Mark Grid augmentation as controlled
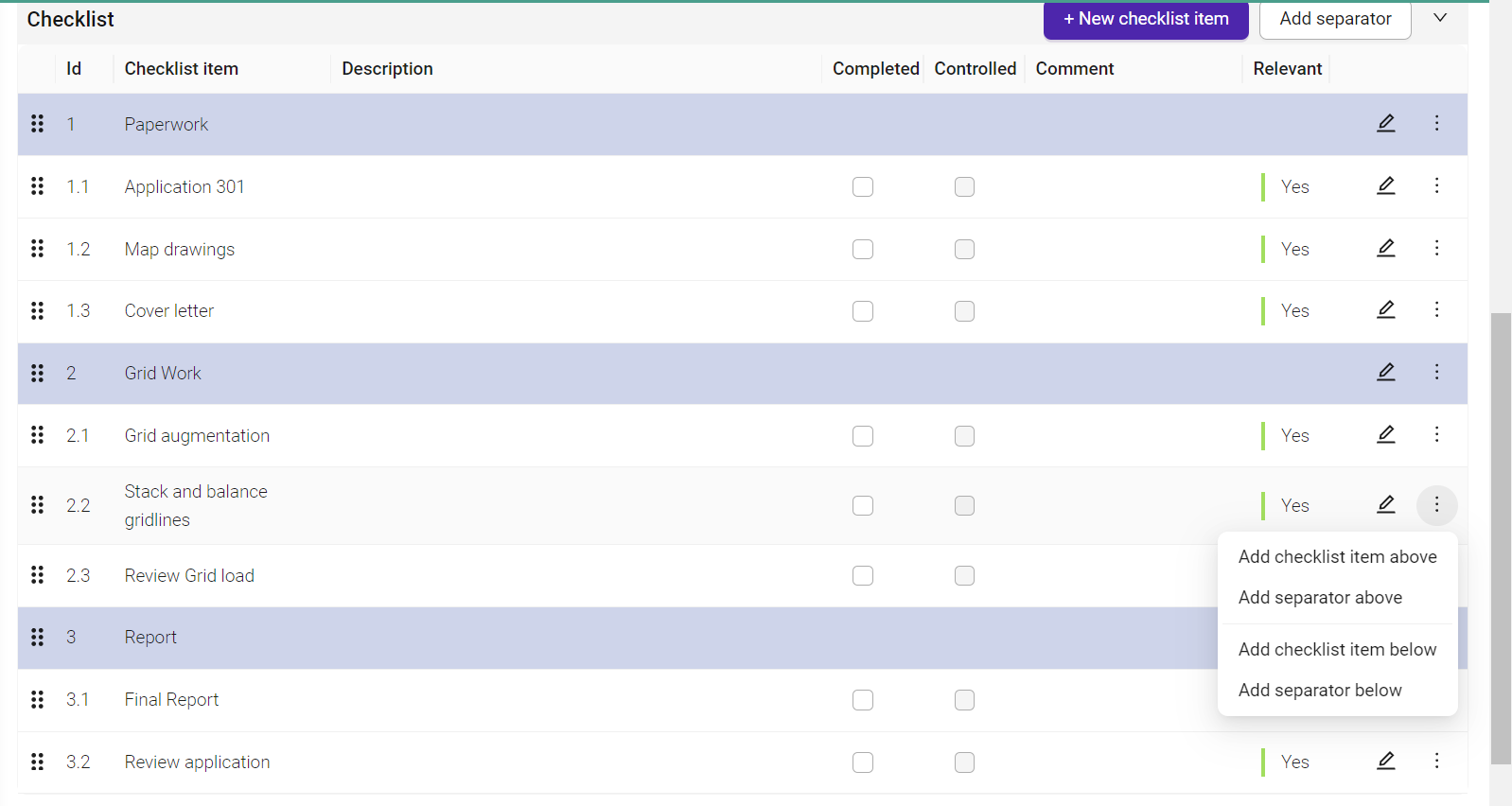Image resolution: width=1512 pixels, height=806 pixels. click(x=964, y=436)
